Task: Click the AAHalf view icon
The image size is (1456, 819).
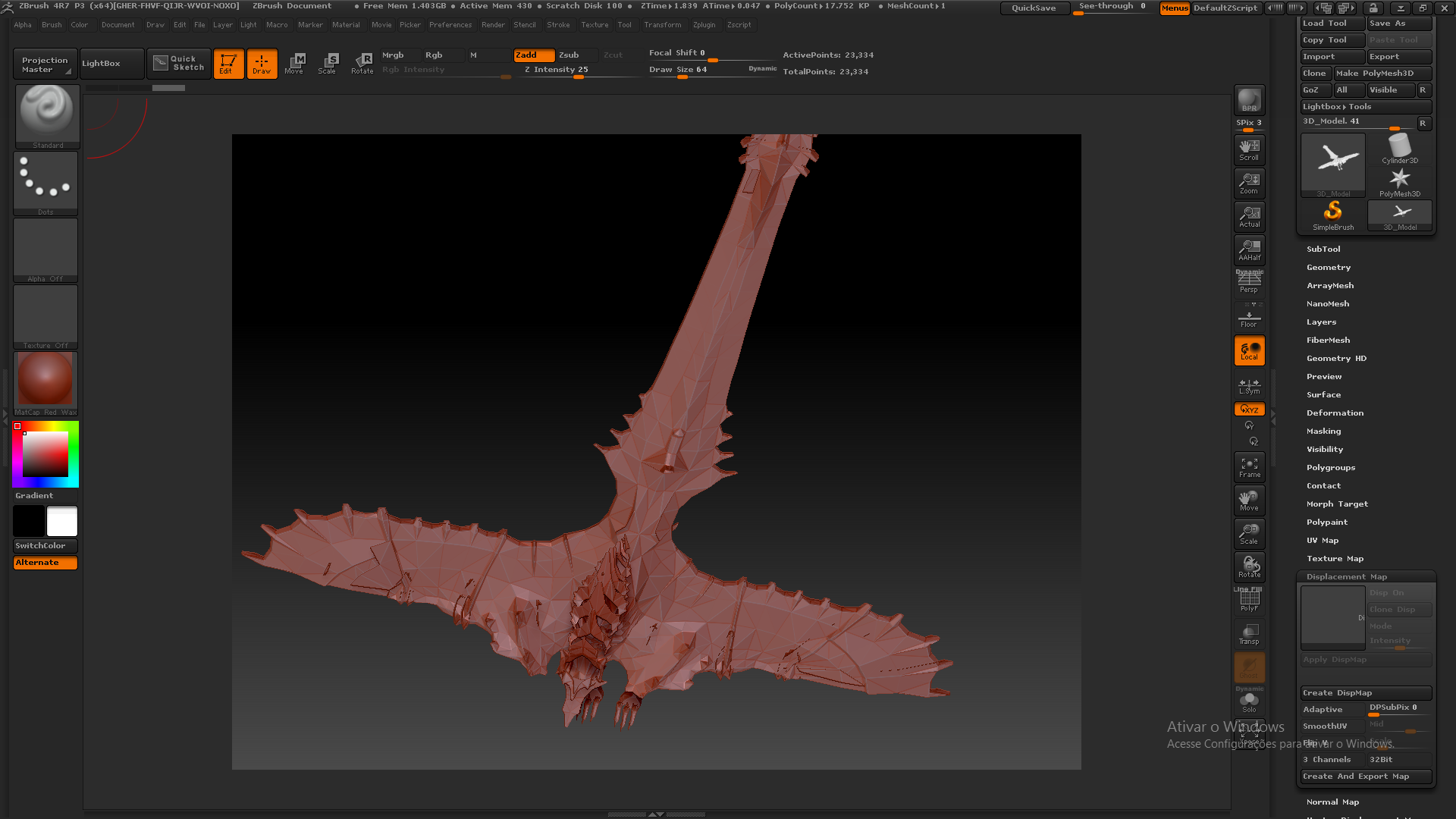Action: [x=1249, y=249]
